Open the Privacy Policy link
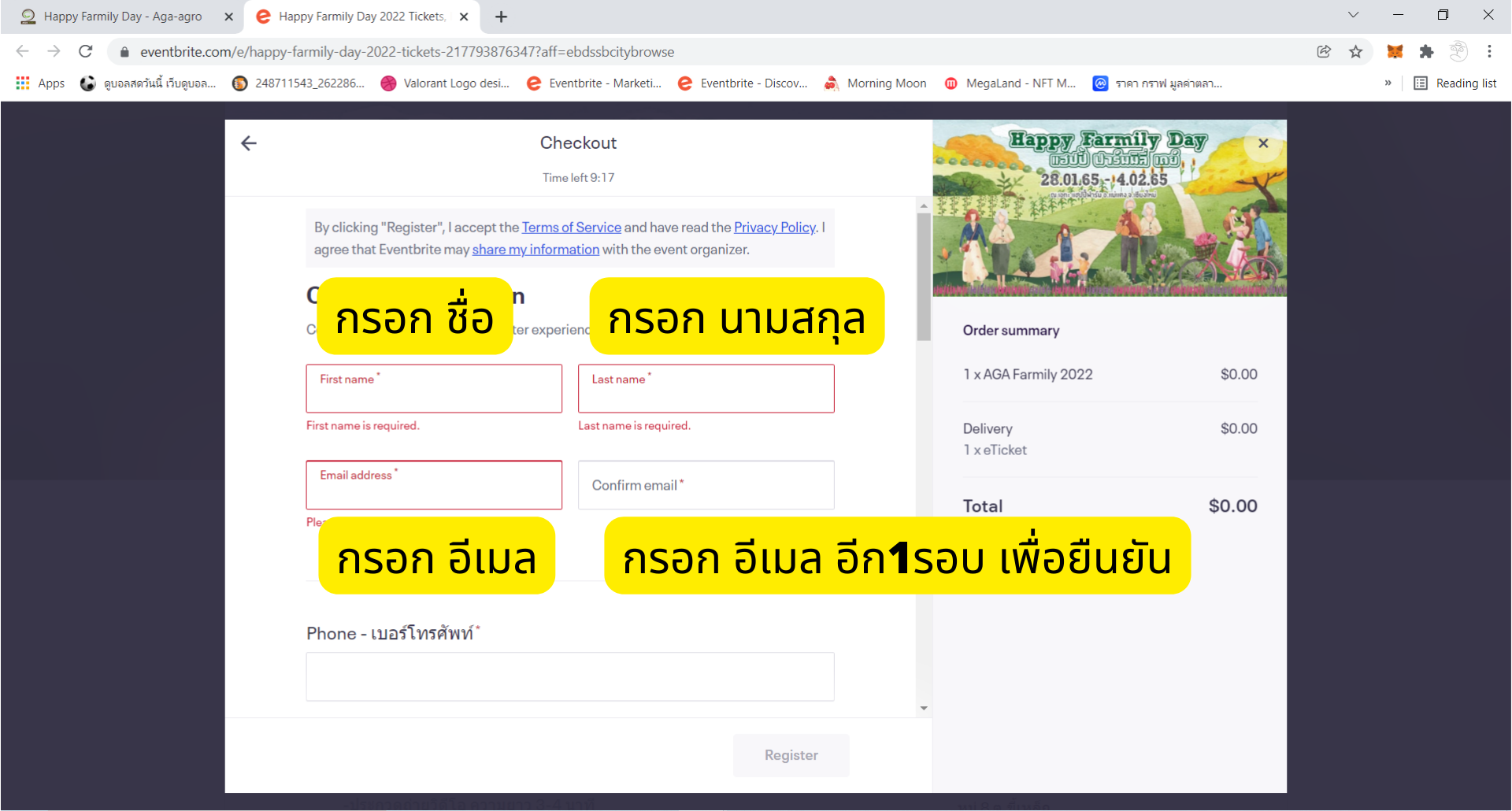 click(x=774, y=228)
